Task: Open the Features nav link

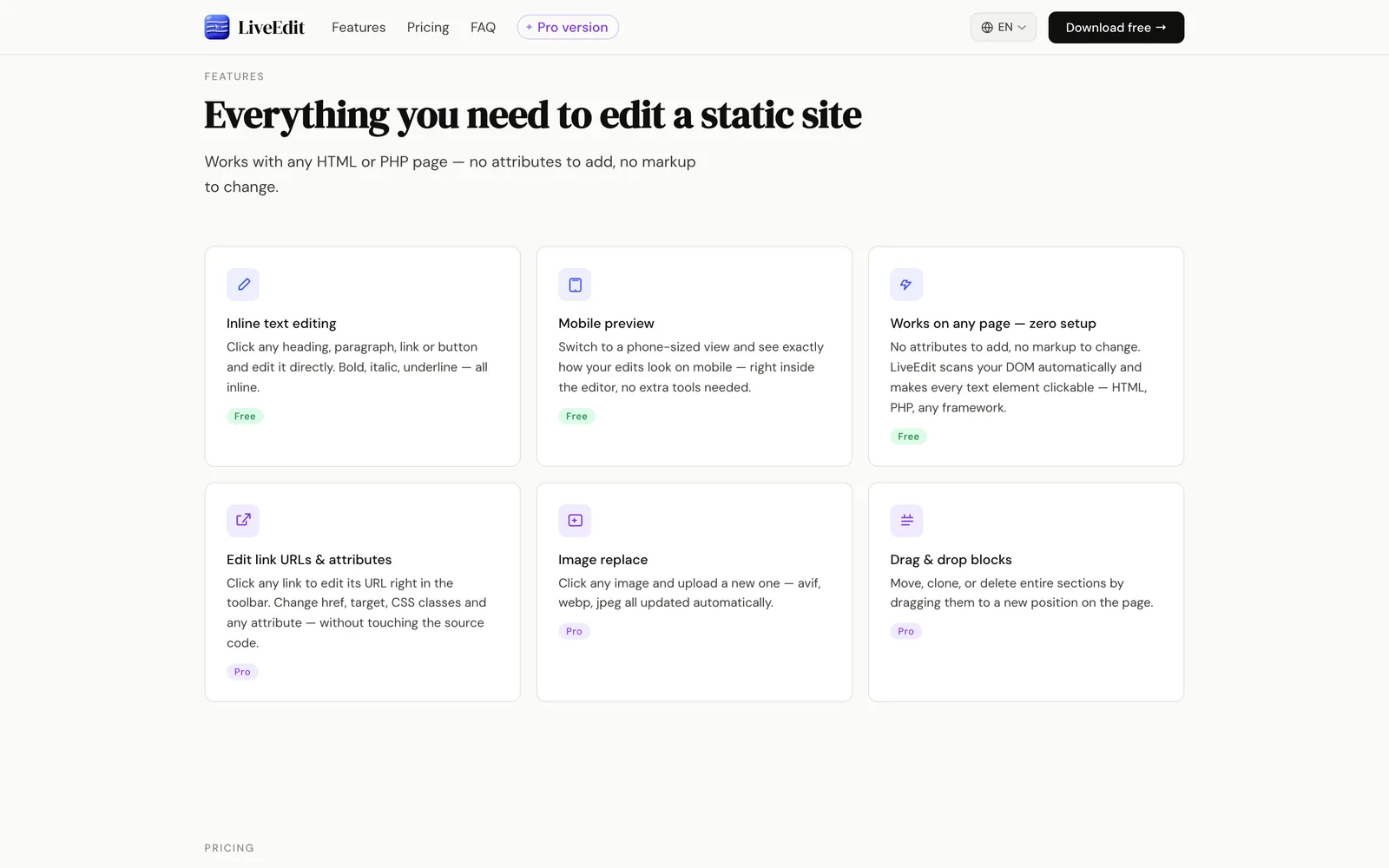Action: (x=359, y=27)
